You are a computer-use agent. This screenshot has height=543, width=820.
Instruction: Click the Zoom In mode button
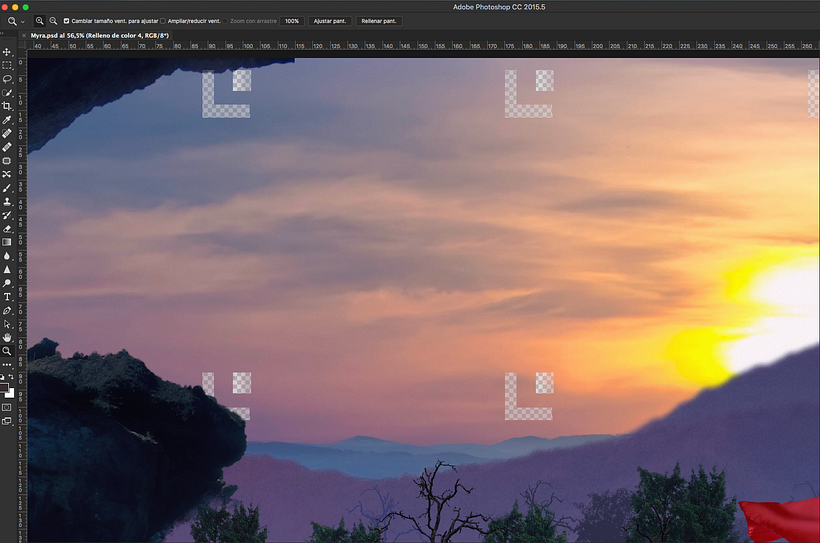[40, 20]
